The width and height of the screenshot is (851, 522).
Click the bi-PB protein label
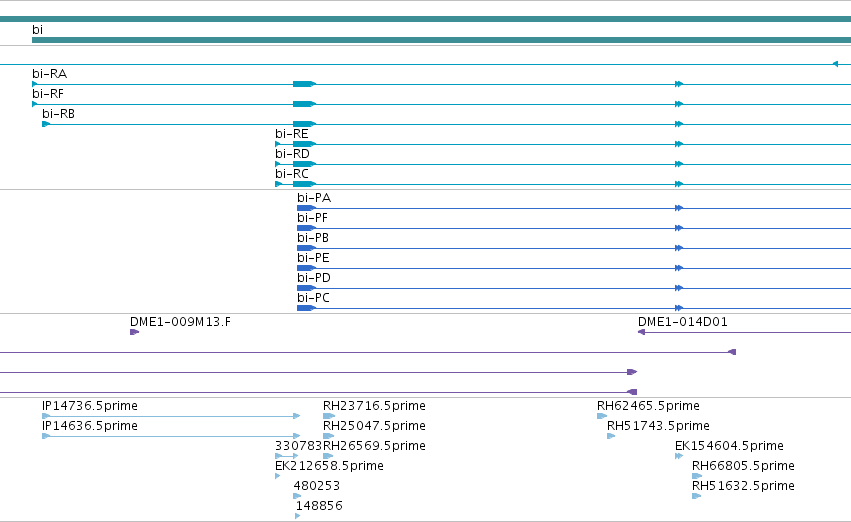pyautogui.click(x=313, y=238)
